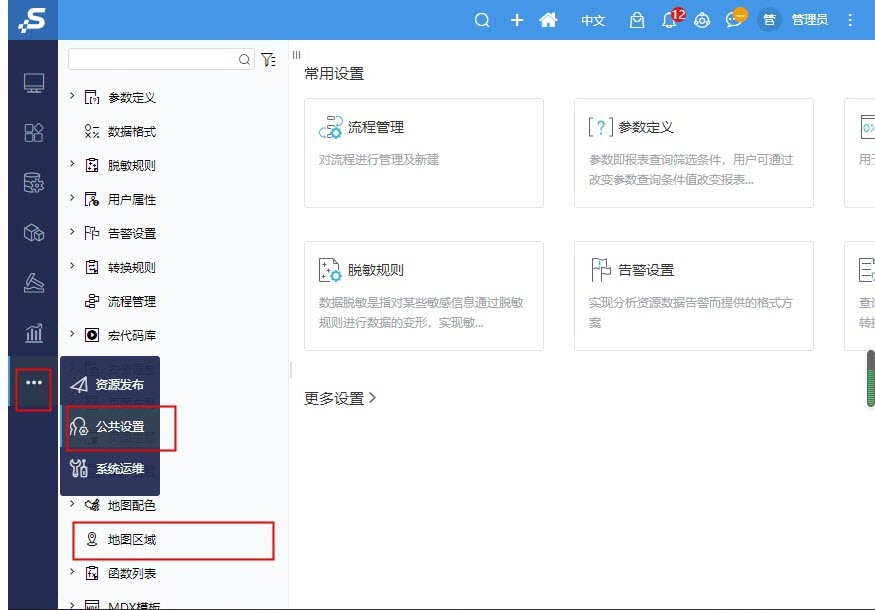Open the search magnifier in top bar
The image size is (875, 610).
point(482,21)
